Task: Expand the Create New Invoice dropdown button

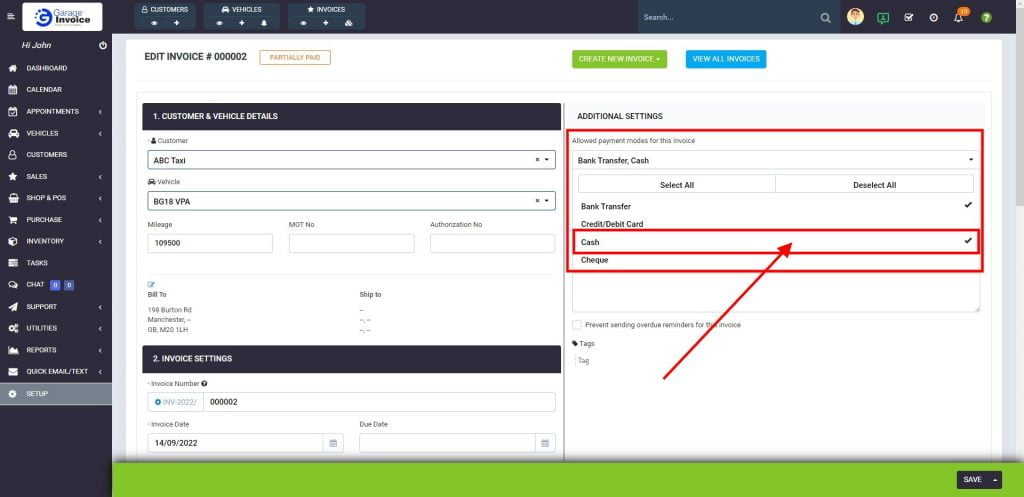Action: pos(619,59)
